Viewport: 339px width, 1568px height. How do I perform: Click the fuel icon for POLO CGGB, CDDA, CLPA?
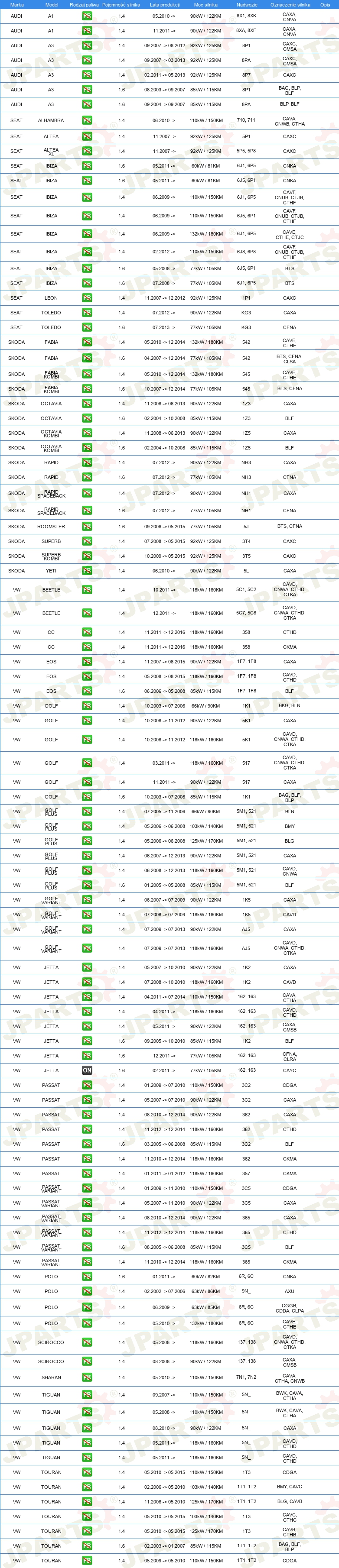pos(87,1307)
